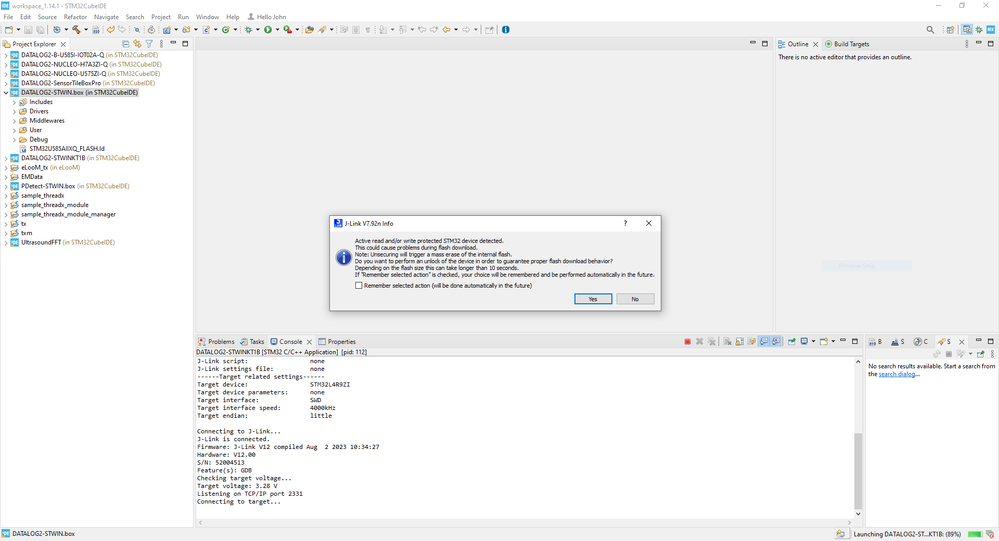Open the File menu
Viewport: 999px width, 541px height.
pos(8,17)
